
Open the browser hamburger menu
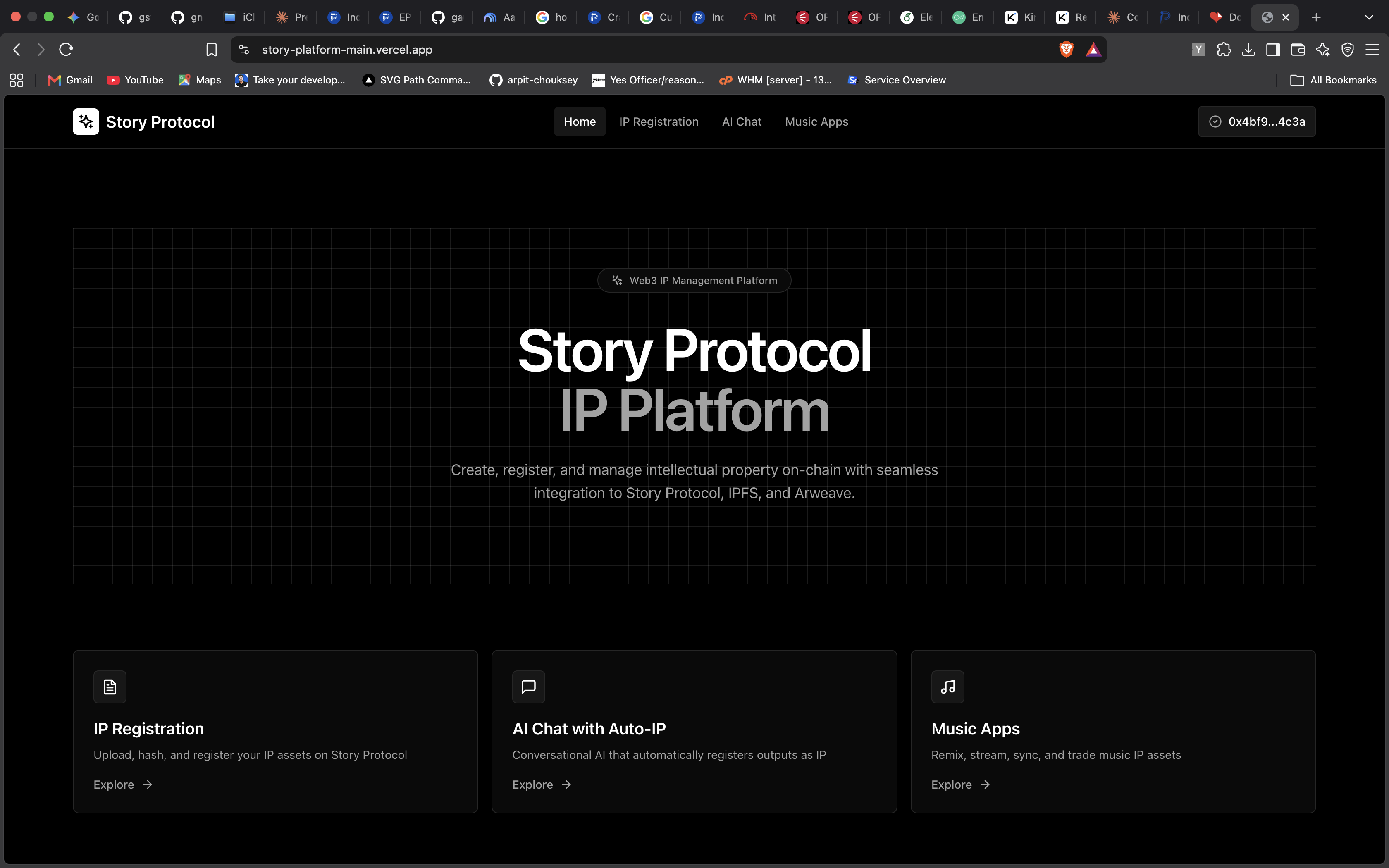1372,50
